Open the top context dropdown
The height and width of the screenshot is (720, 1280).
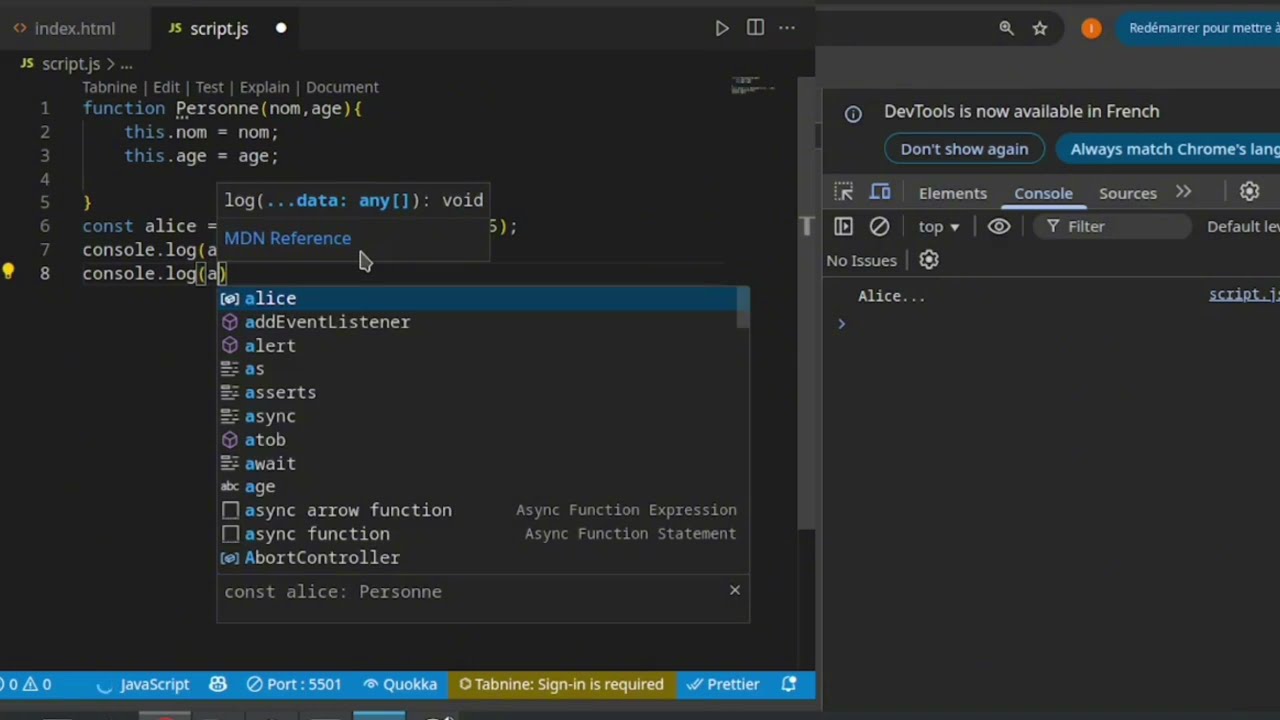coord(939,226)
